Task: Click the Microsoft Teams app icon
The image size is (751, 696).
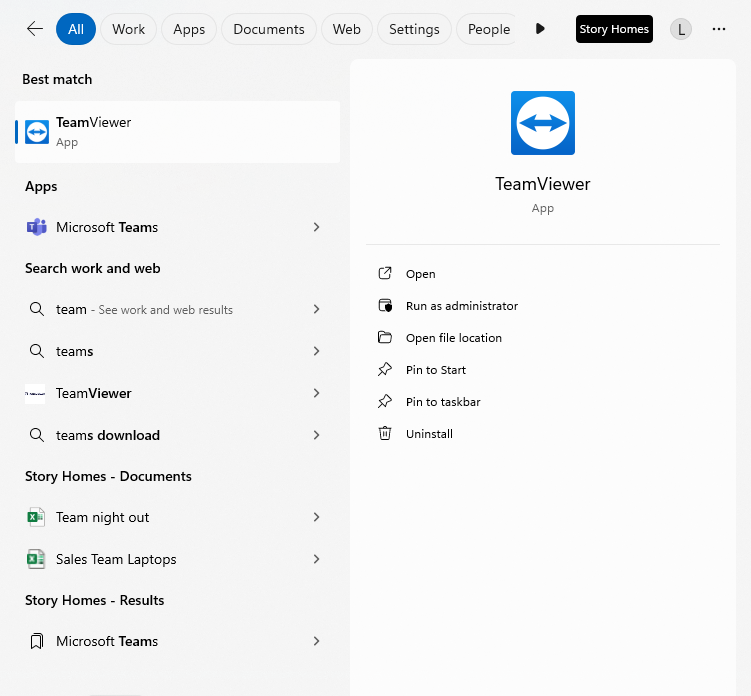Action: point(36,227)
